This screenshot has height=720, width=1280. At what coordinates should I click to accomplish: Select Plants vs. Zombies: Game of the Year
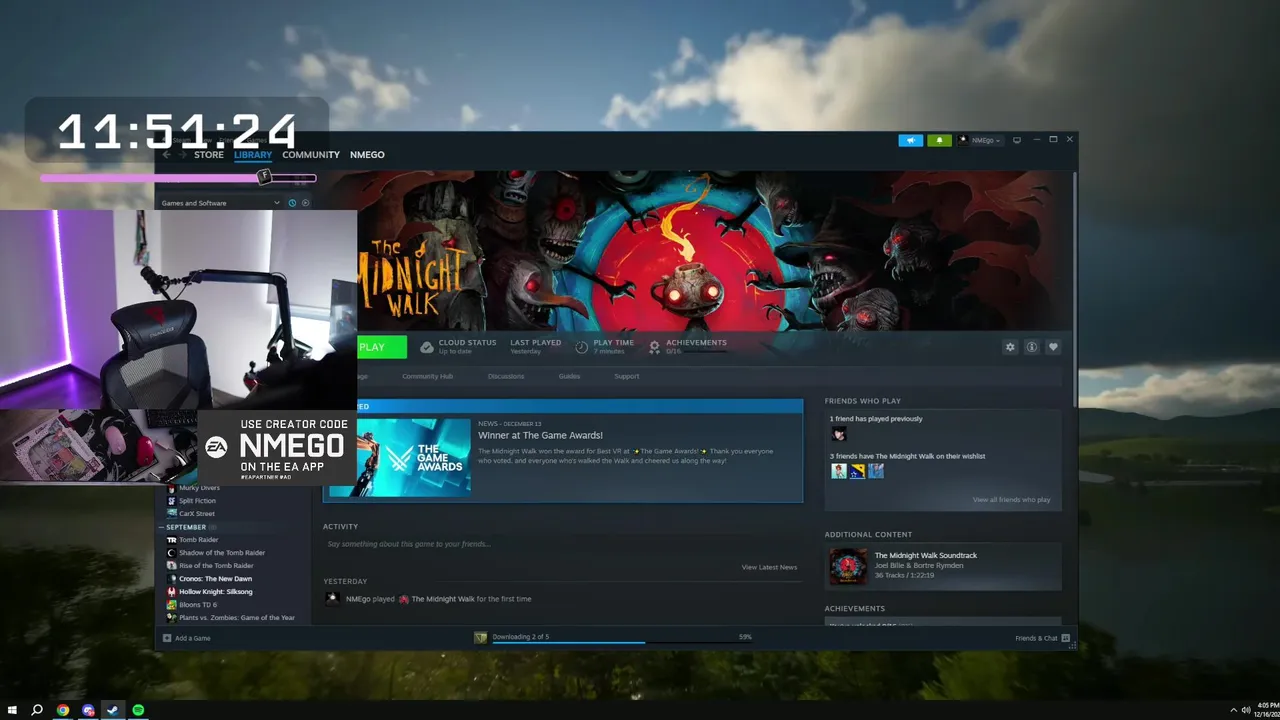pos(236,618)
